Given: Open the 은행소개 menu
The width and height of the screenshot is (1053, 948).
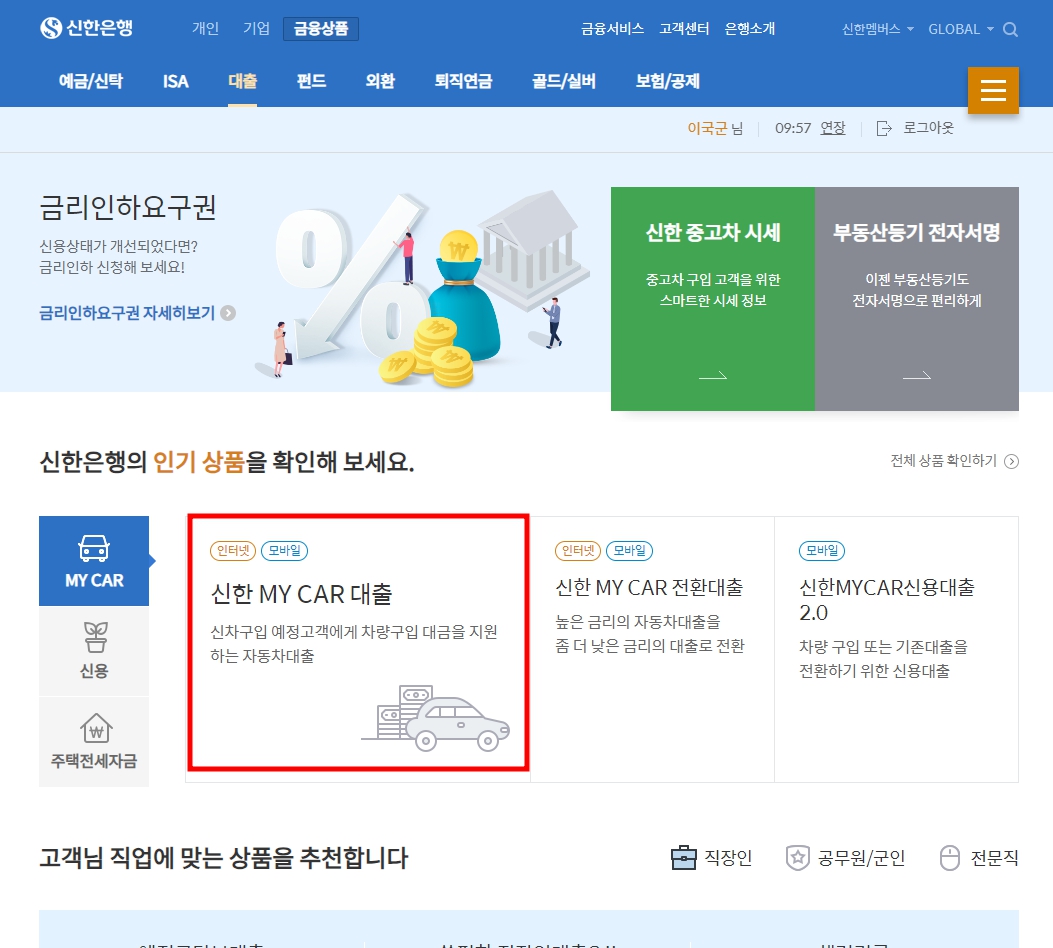Looking at the screenshot, I should [x=749, y=29].
